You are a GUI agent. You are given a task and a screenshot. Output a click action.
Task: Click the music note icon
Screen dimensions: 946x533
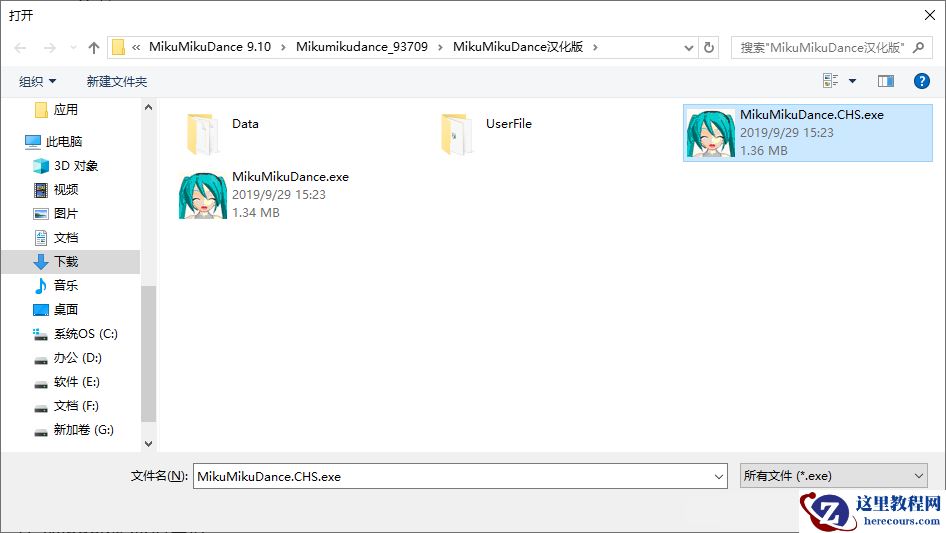point(40,286)
